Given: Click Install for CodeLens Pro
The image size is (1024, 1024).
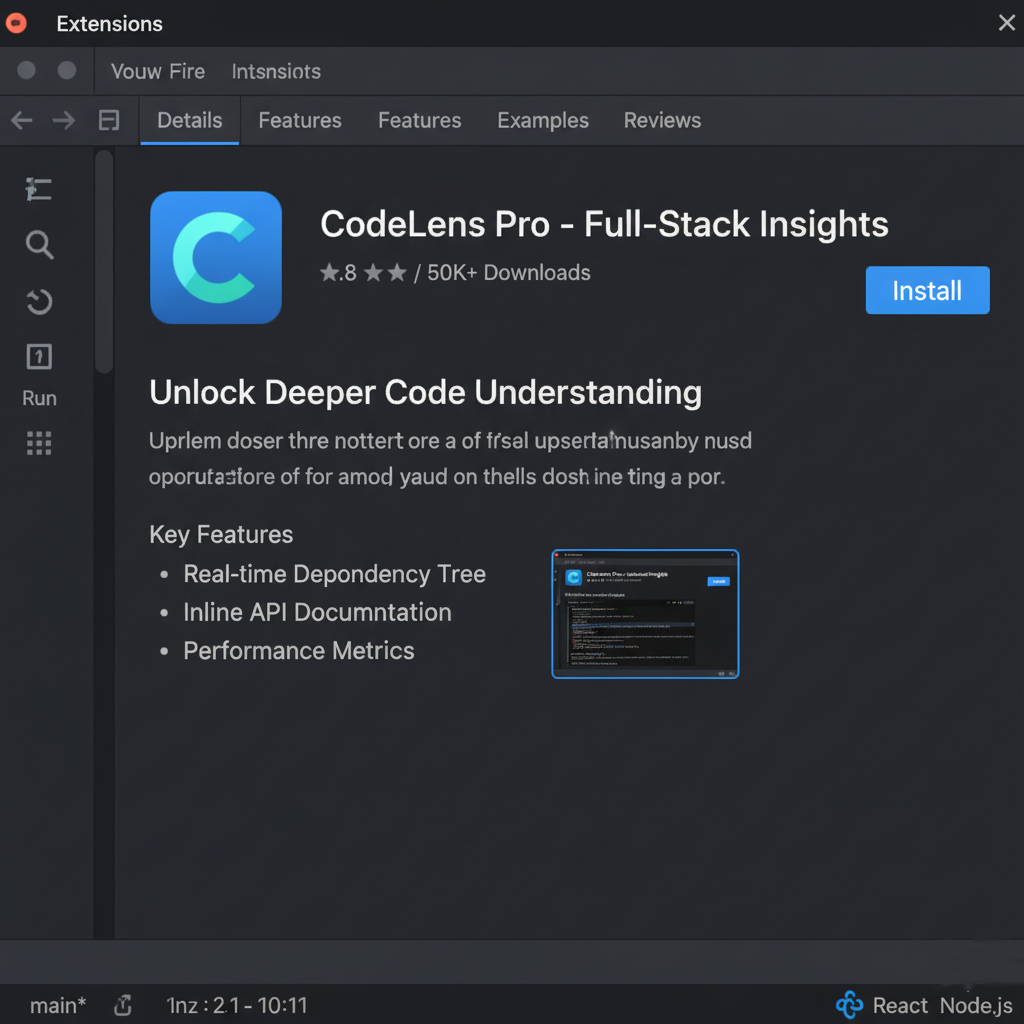Looking at the screenshot, I should pyautogui.click(x=926, y=290).
